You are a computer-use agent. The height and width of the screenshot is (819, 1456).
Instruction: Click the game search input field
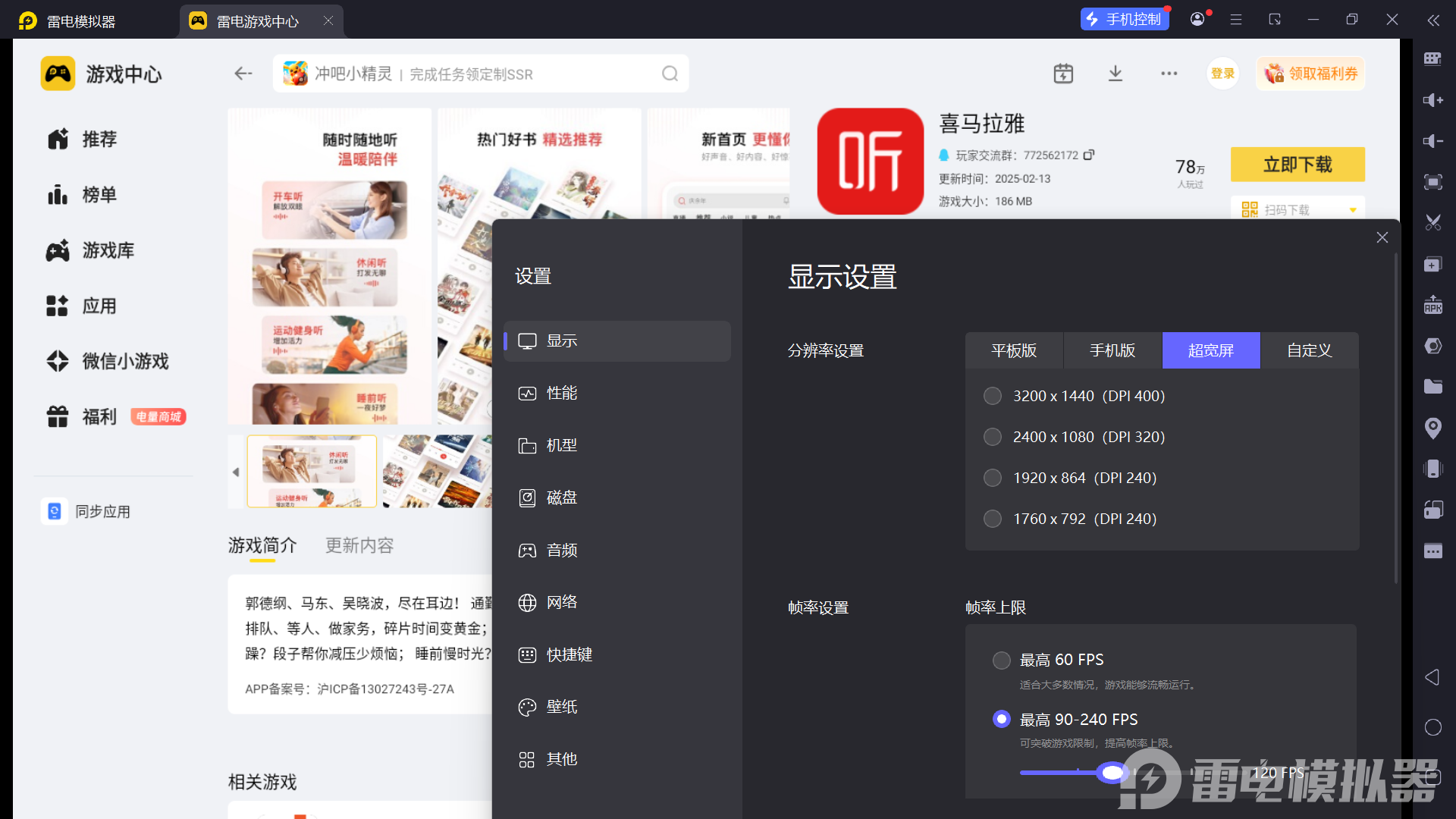tap(470, 74)
